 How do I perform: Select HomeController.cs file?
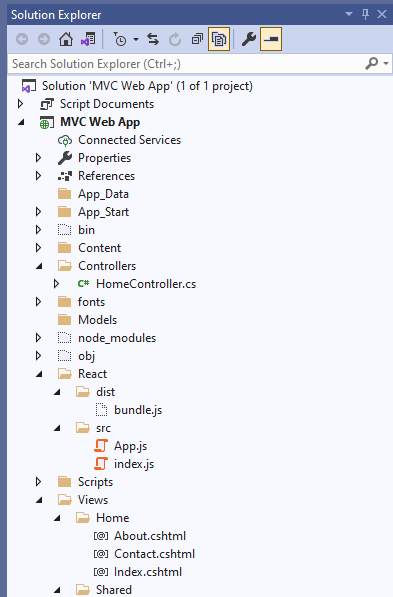click(146, 284)
